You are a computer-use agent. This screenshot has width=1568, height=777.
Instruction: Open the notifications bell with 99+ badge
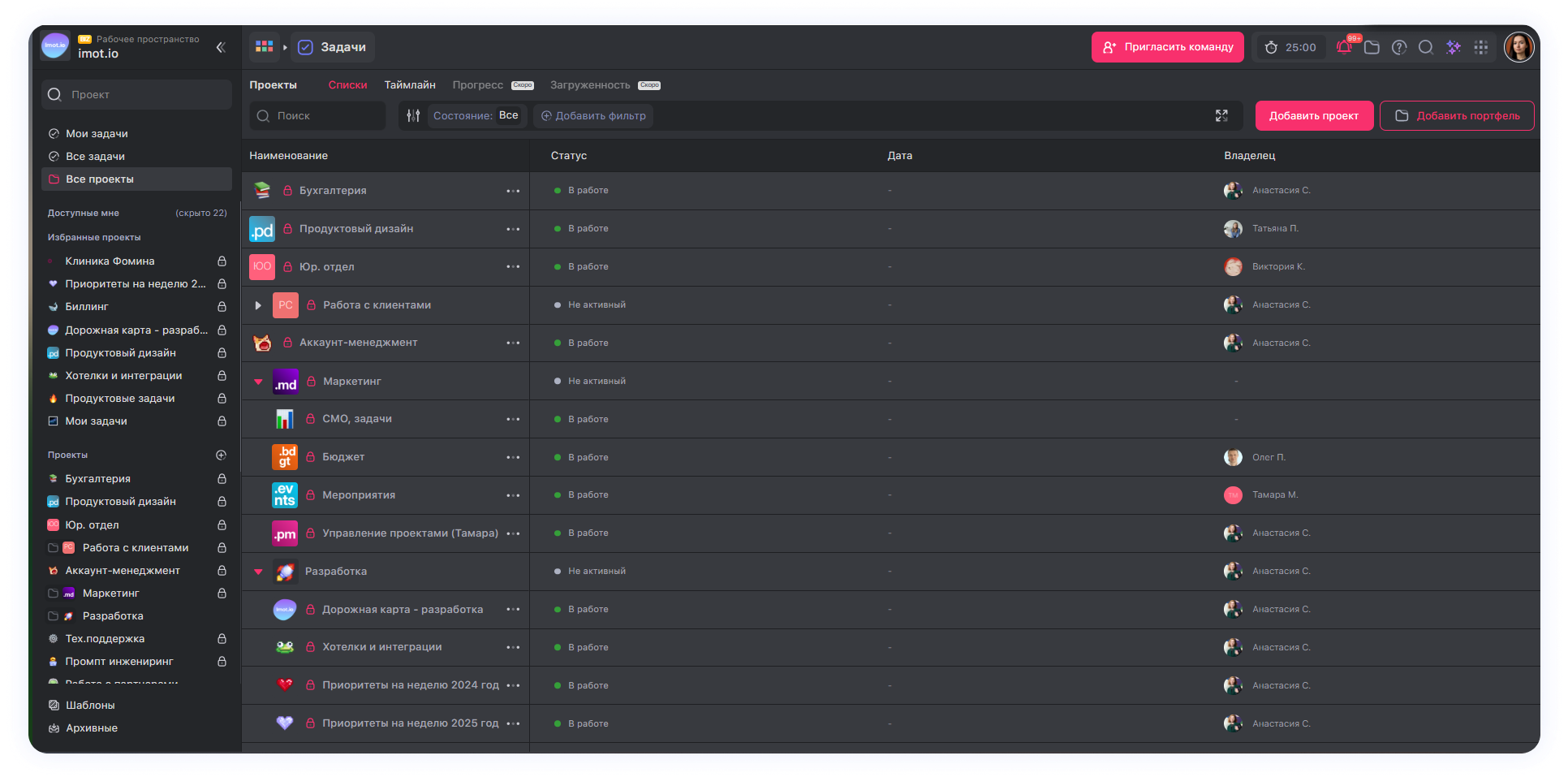[x=1344, y=47]
